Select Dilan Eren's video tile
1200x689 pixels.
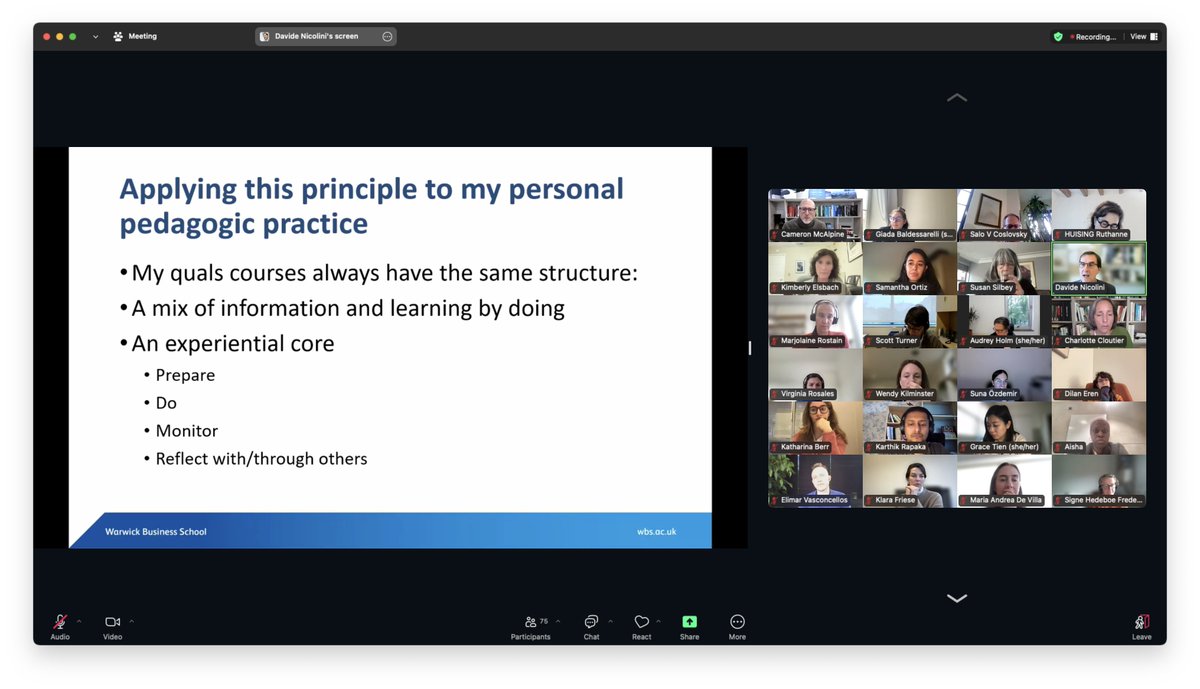click(x=1099, y=374)
